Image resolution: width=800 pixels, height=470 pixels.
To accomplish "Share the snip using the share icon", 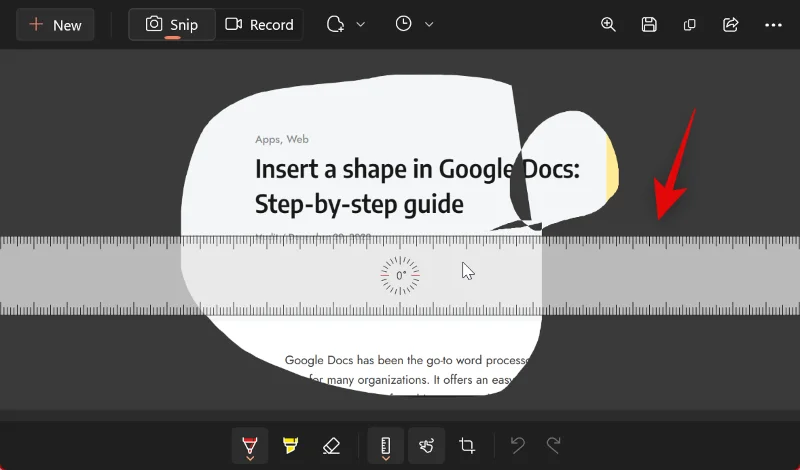I will (x=730, y=25).
